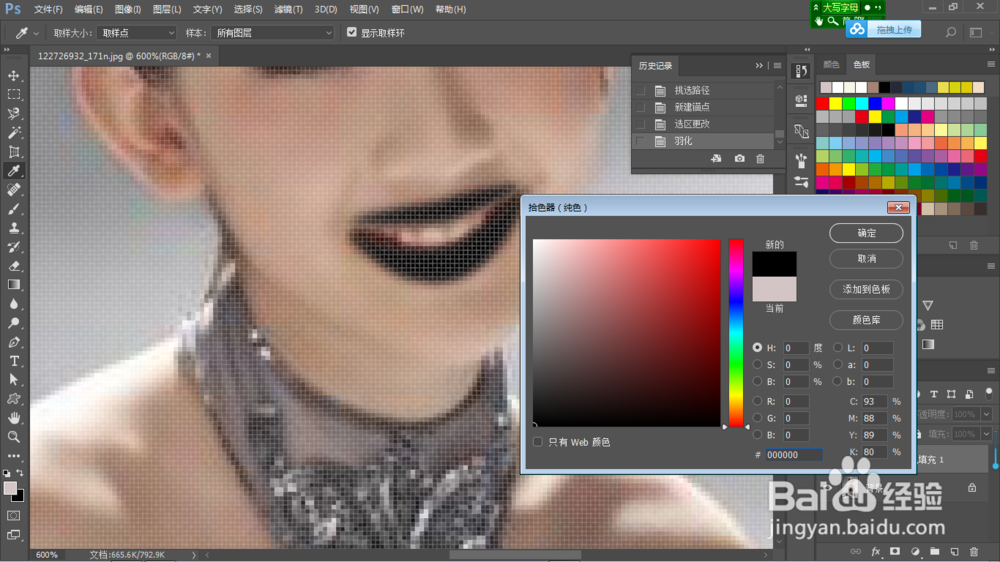Select the Move tool

click(x=13, y=75)
